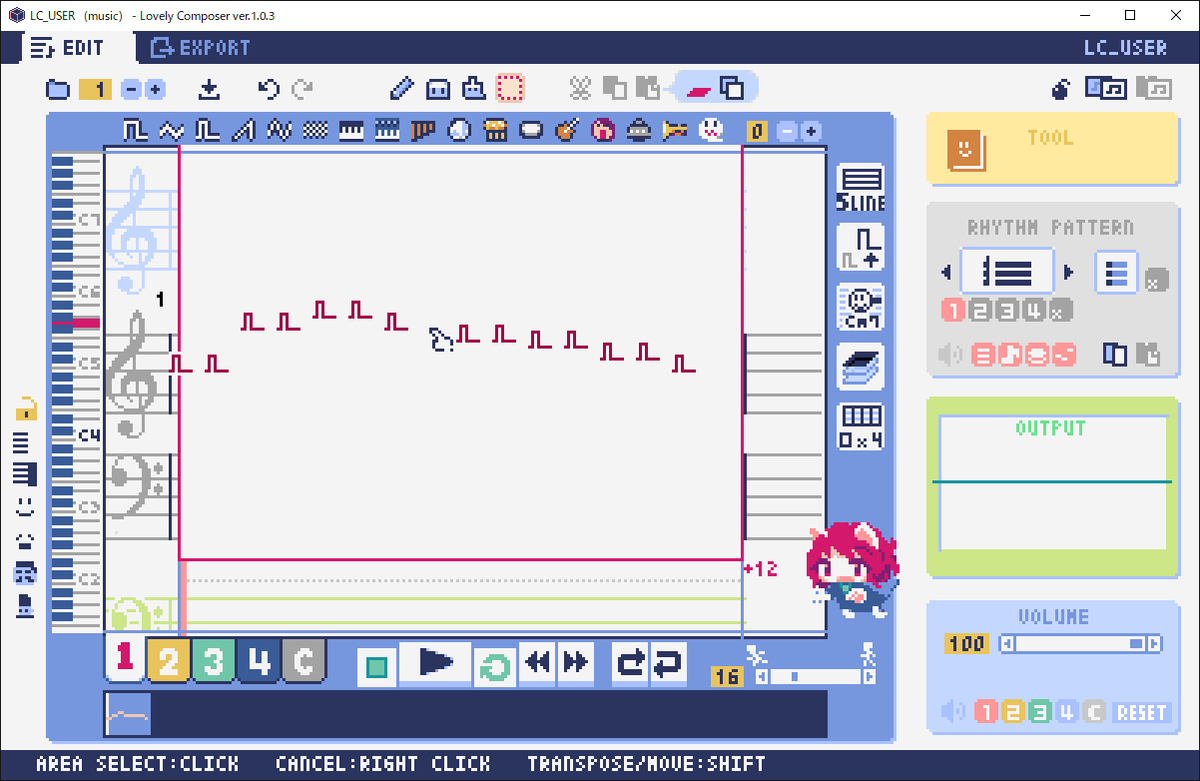Click the scissors cut icon
Viewport: 1200px width, 781px height.
coord(581,88)
